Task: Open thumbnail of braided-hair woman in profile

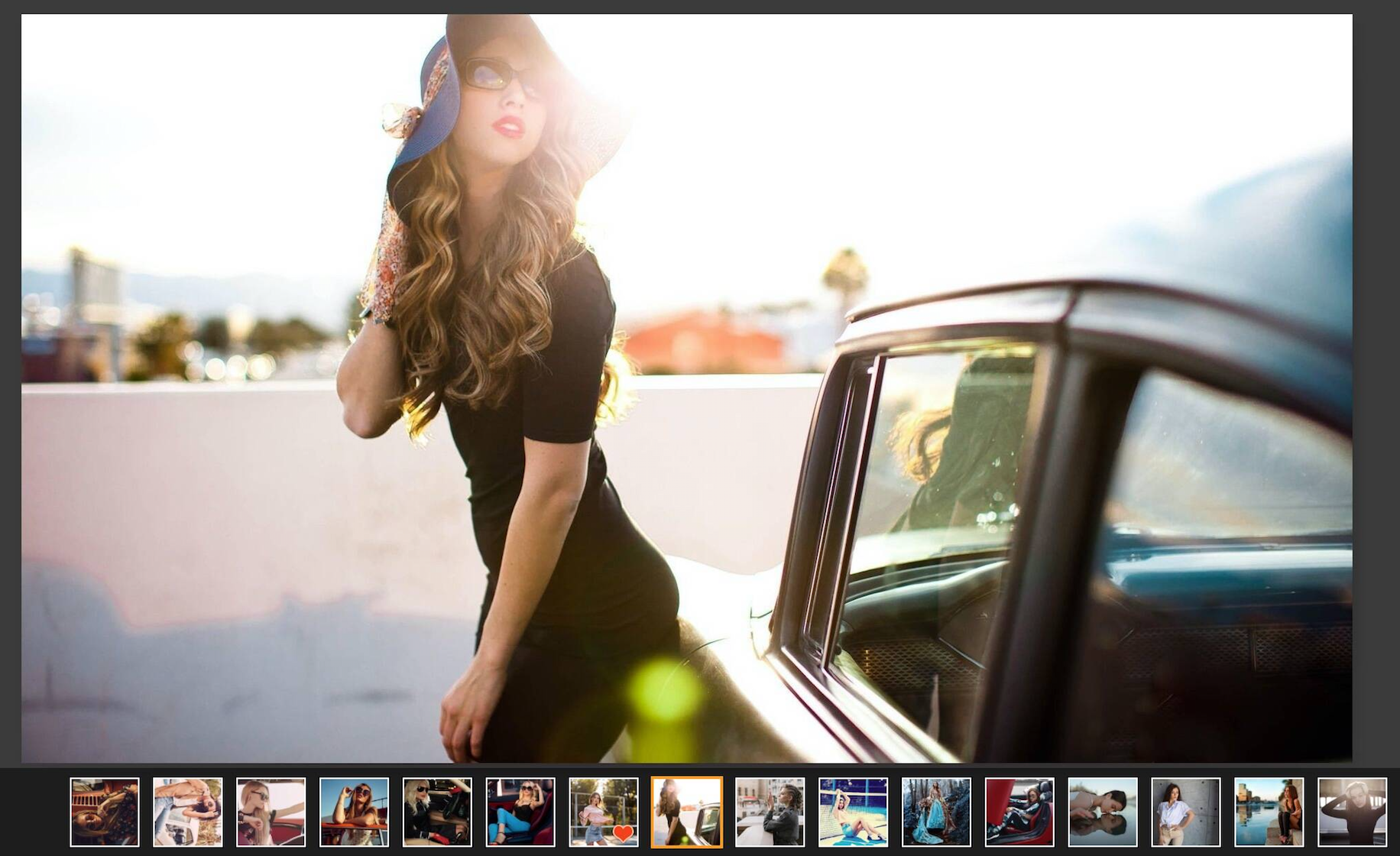Action: 770,812
